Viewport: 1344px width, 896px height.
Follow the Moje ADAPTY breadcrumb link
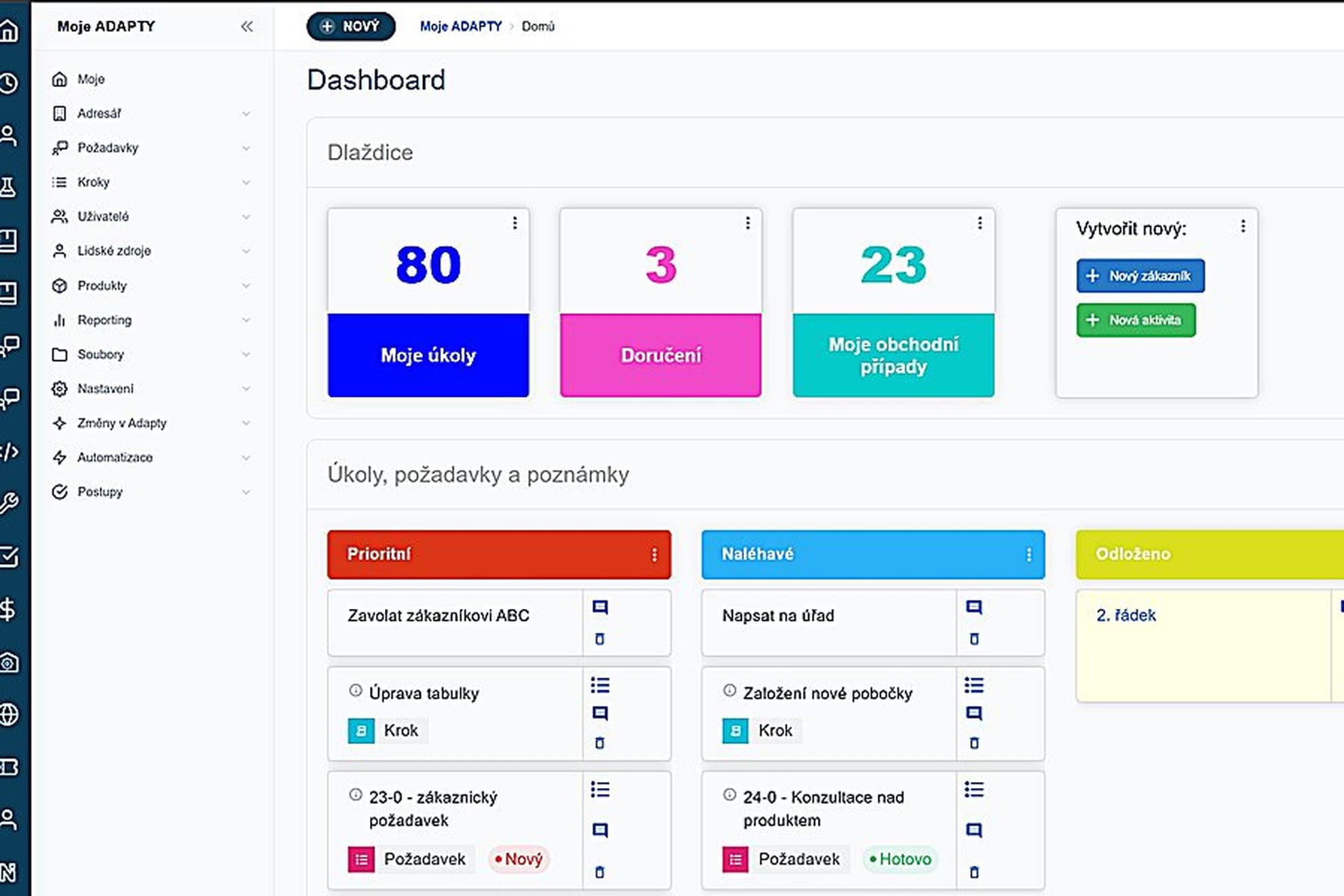tap(460, 26)
